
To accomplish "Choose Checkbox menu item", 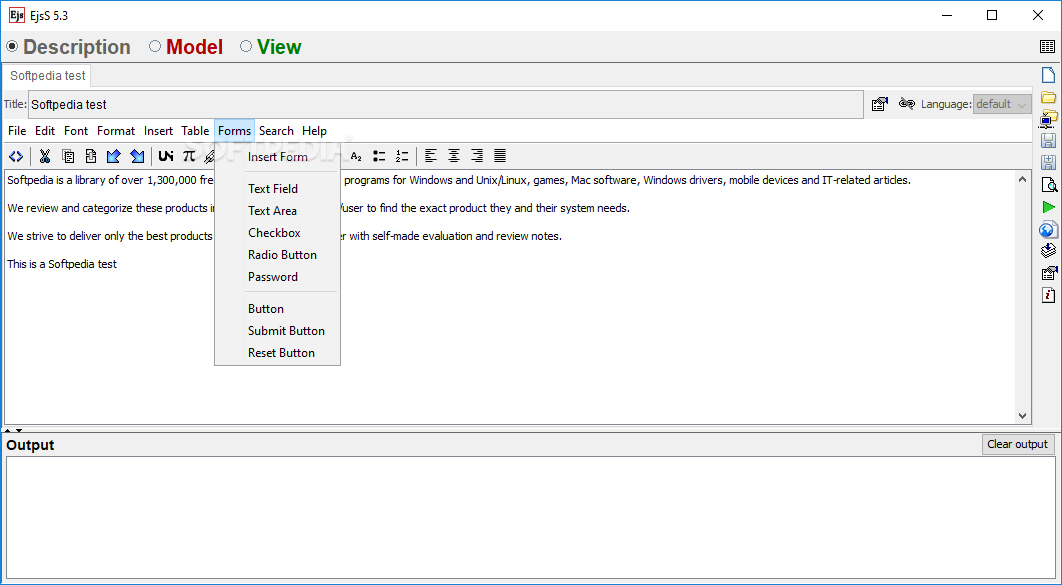I will [277, 233].
